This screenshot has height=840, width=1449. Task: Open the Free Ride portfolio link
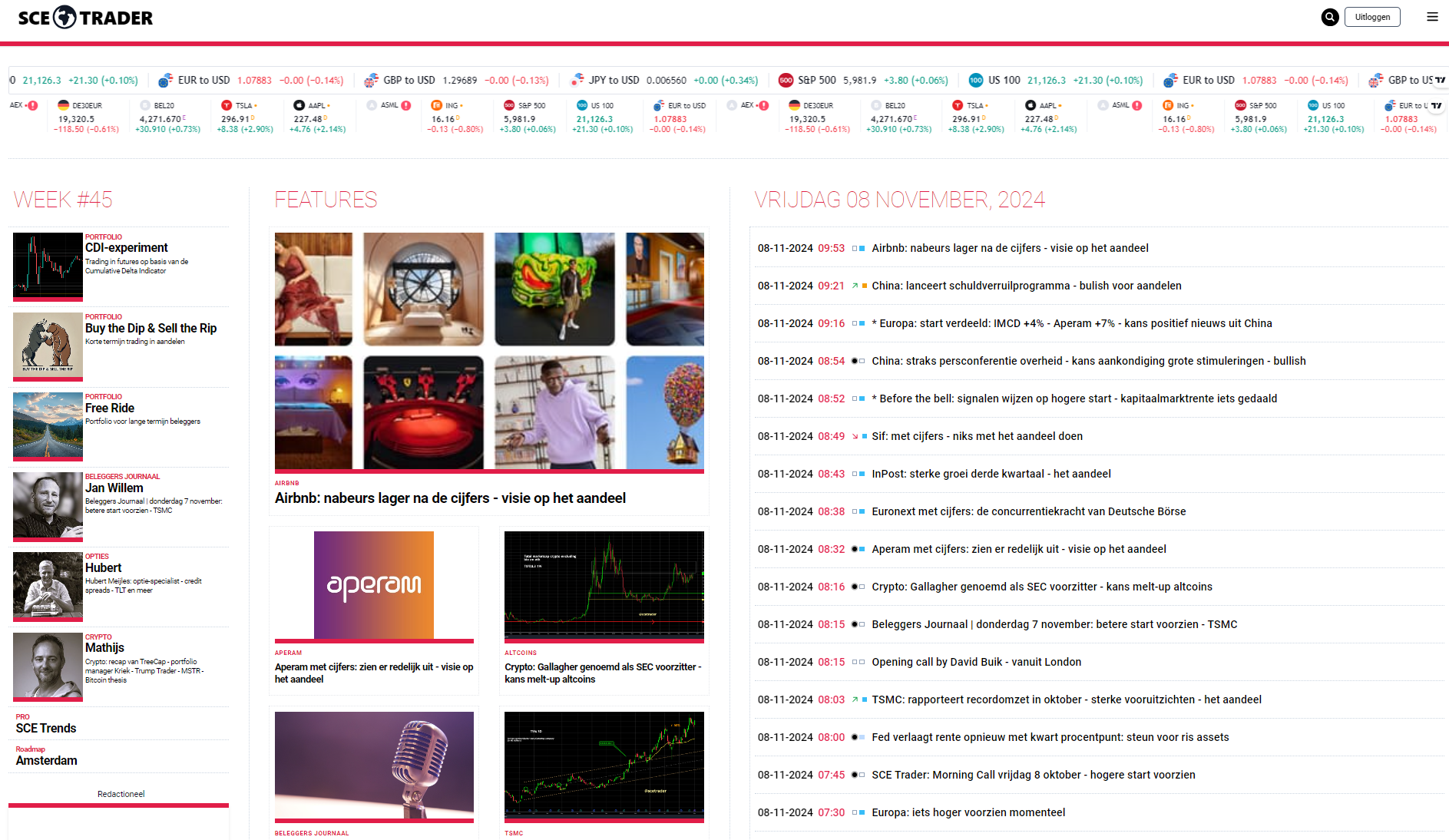click(110, 408)
